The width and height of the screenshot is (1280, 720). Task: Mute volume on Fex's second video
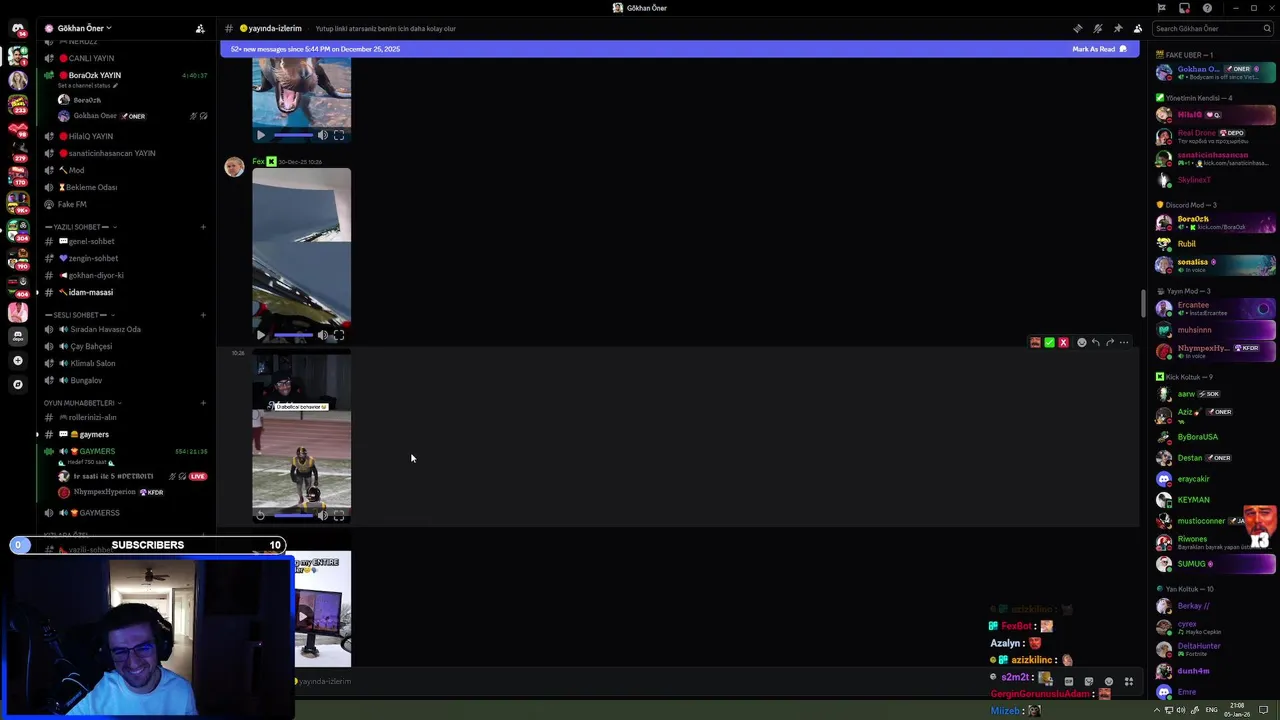pyautogui.click(x=322, y=335)
